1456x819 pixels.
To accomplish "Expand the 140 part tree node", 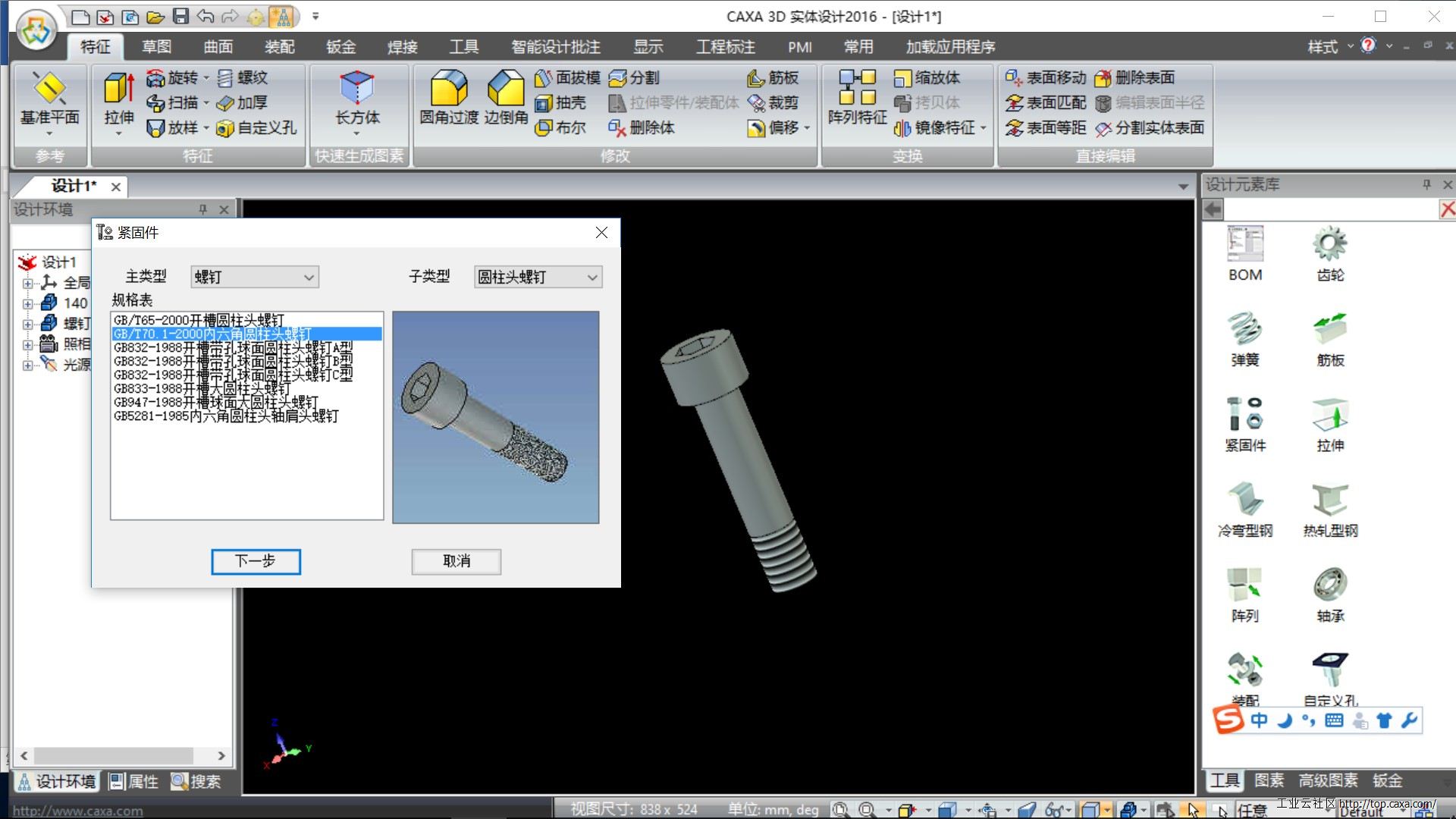I will coord(27,303).
